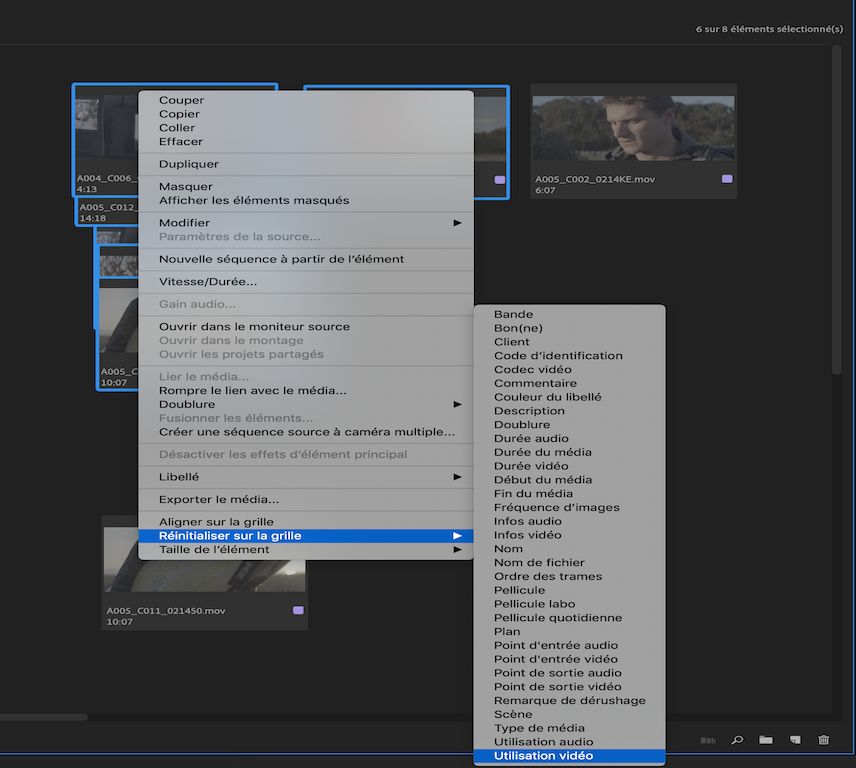Select Doublure in the sort submenu
Screen dimensions: 856x768
point(569,425)
